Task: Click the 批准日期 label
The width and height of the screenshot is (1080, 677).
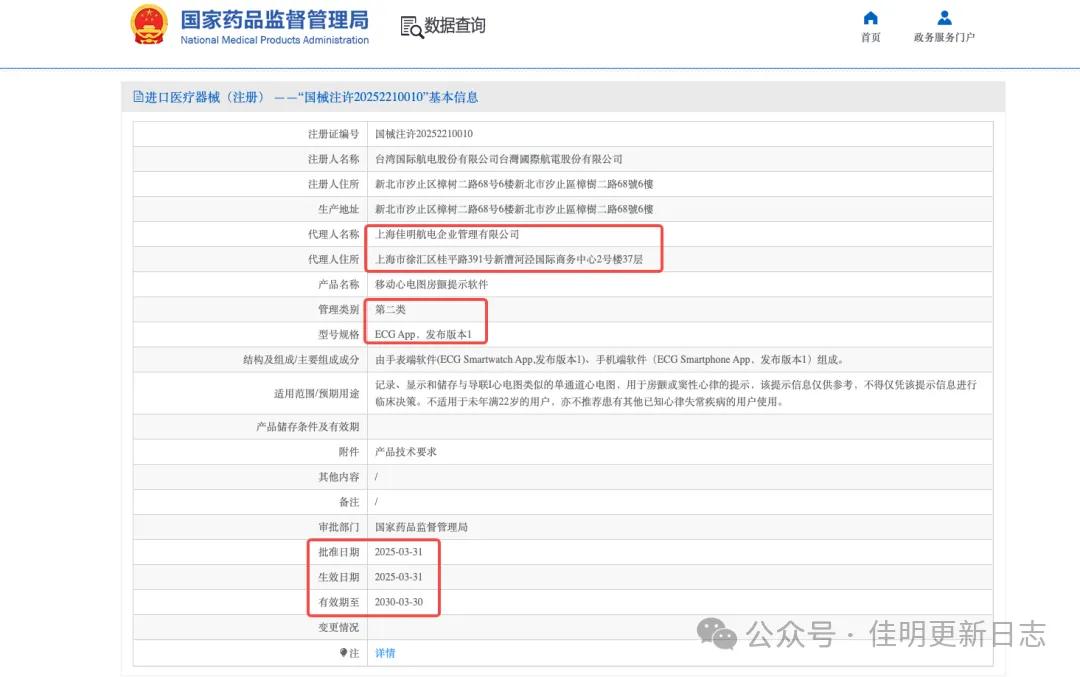Action: [x=338, y=552]
